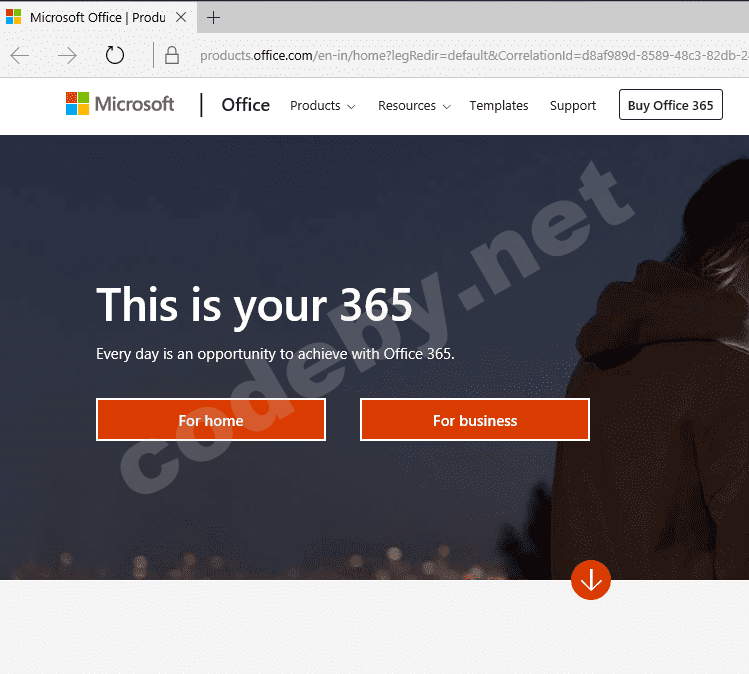The width and height of the screenshot is (749, 674).
Task: Go back using the browser back arrow
Action: pyautogui.click(x=20, y=55)
